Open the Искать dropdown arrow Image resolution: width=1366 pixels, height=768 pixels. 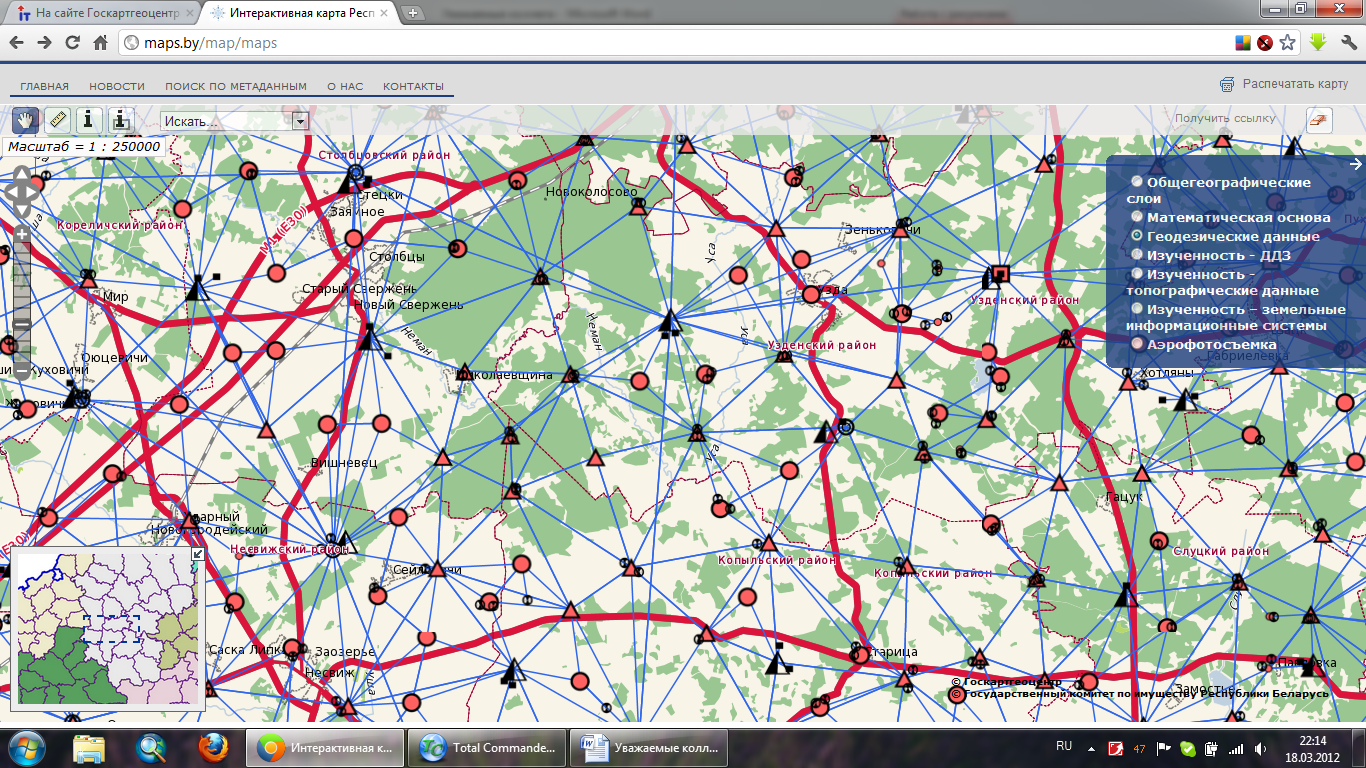point(300,121)
